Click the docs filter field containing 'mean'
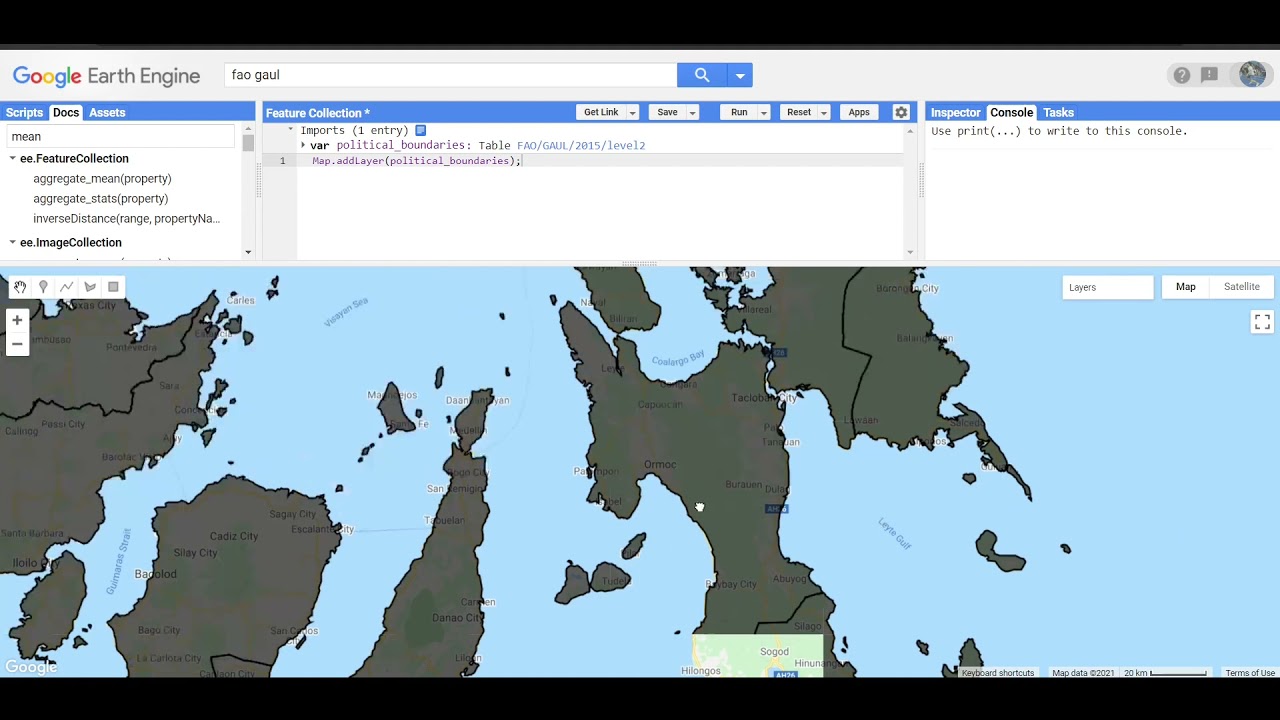Viewport: 1280px width, 720px height. [x=121, y=136]
